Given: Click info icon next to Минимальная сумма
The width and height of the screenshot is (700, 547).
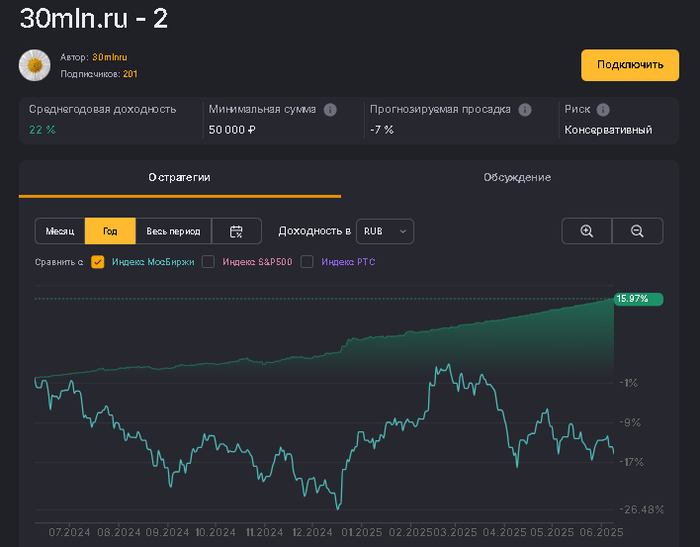Looking at the screenshot, I should (x=330, y=110).
